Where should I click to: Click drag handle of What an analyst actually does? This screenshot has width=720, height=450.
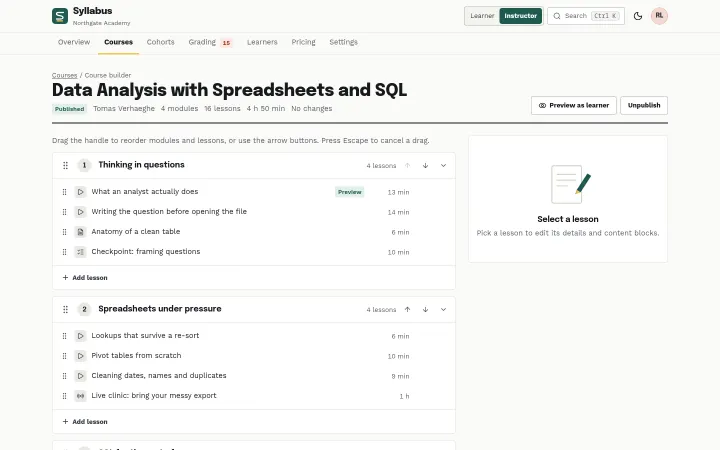[64, 192]
